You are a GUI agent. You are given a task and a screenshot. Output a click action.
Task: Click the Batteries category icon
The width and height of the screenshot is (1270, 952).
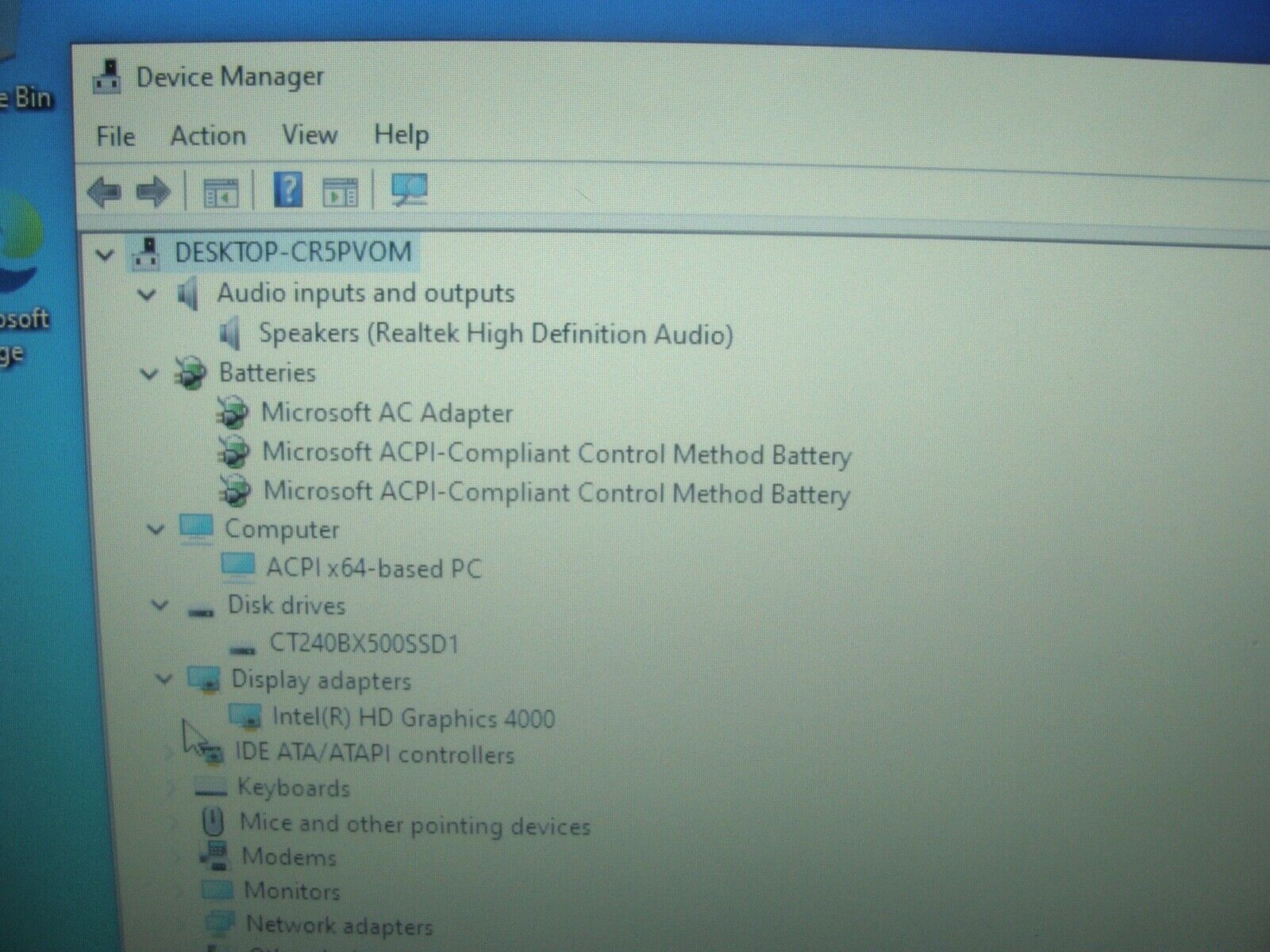point(190,373)
